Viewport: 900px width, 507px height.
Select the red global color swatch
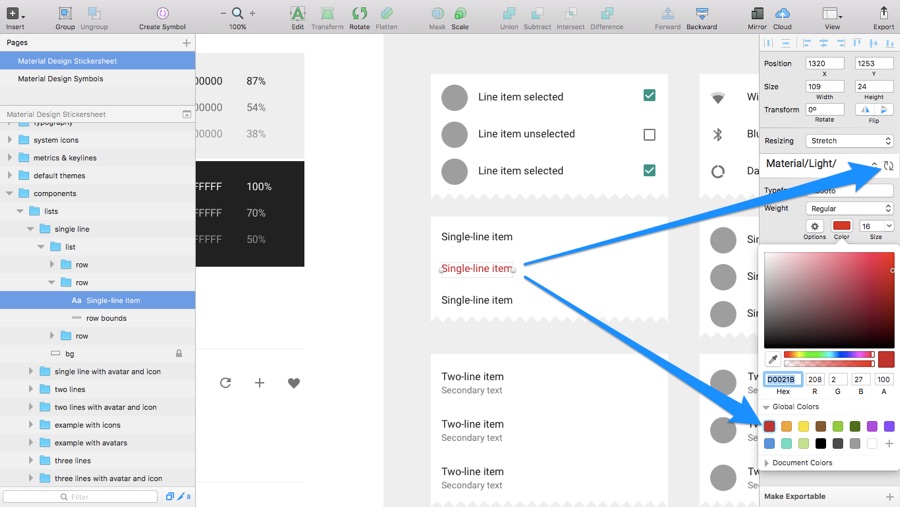click(769, 426)
